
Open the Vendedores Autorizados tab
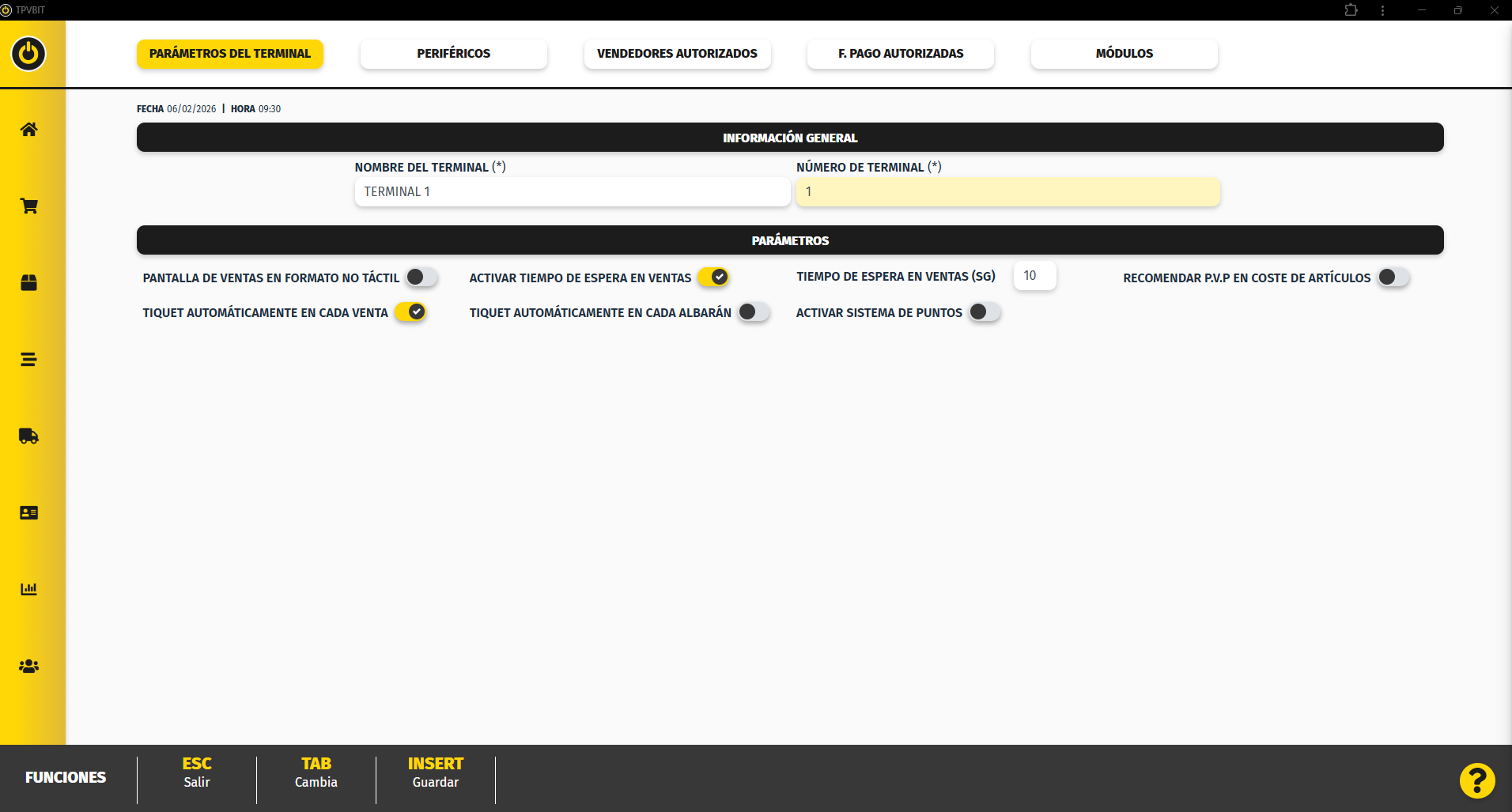click(677, 54)
